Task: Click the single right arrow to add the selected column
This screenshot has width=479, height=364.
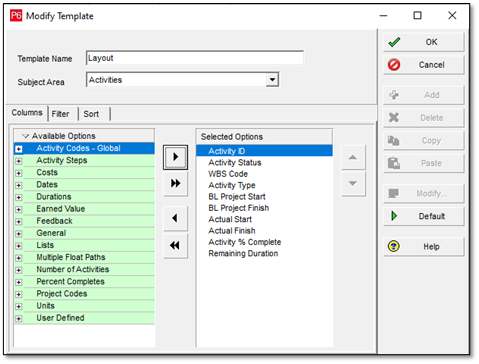Action: (175, 157)
